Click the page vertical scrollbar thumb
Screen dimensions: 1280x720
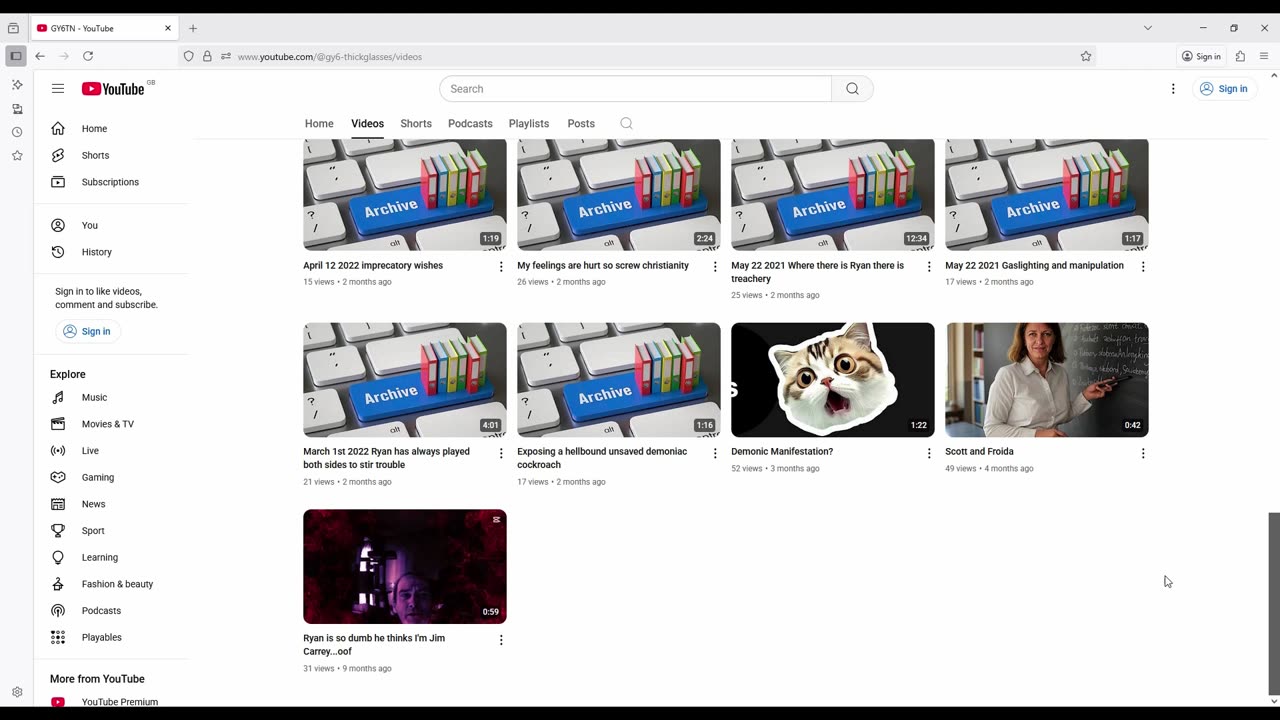point(1273,602)
